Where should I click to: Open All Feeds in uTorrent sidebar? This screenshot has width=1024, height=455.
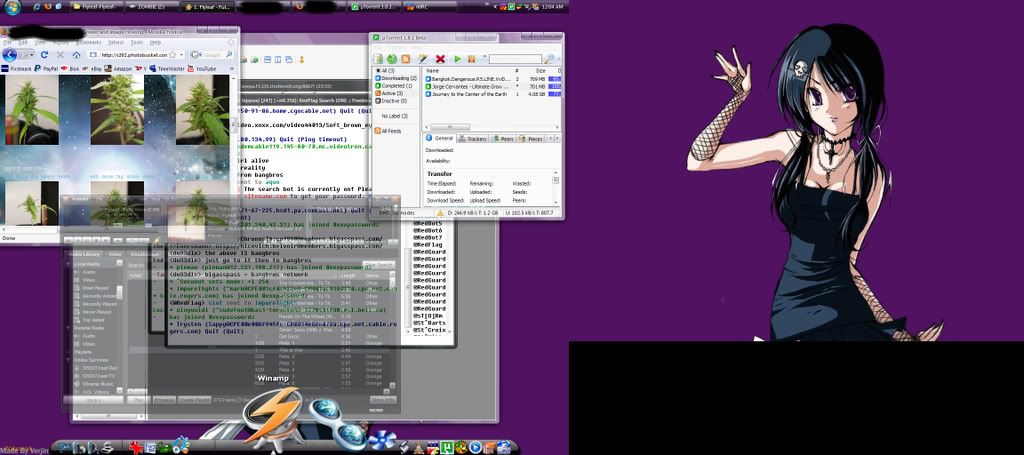tap(388, 131)
